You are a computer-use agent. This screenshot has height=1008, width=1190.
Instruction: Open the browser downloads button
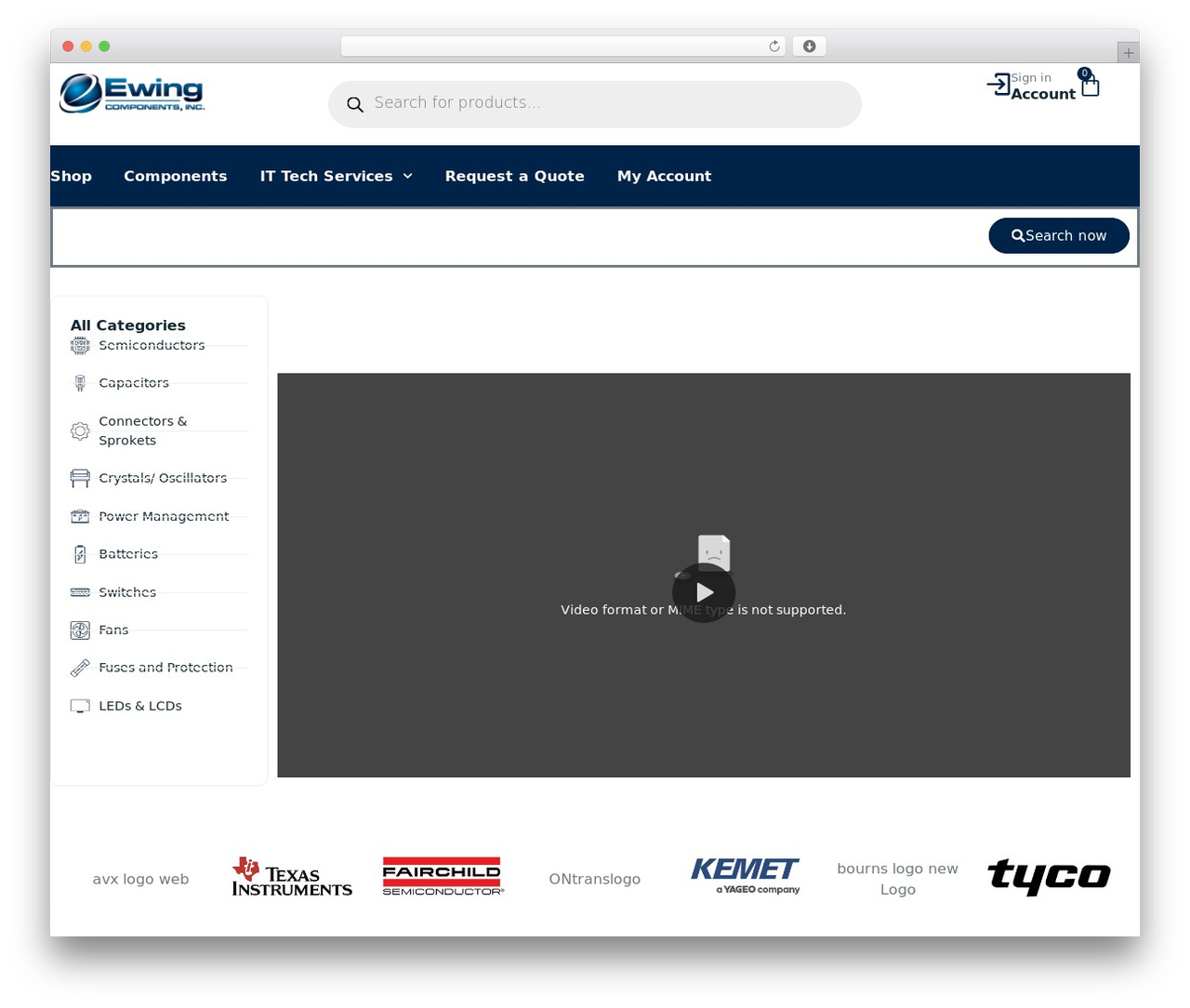[810, 46]
